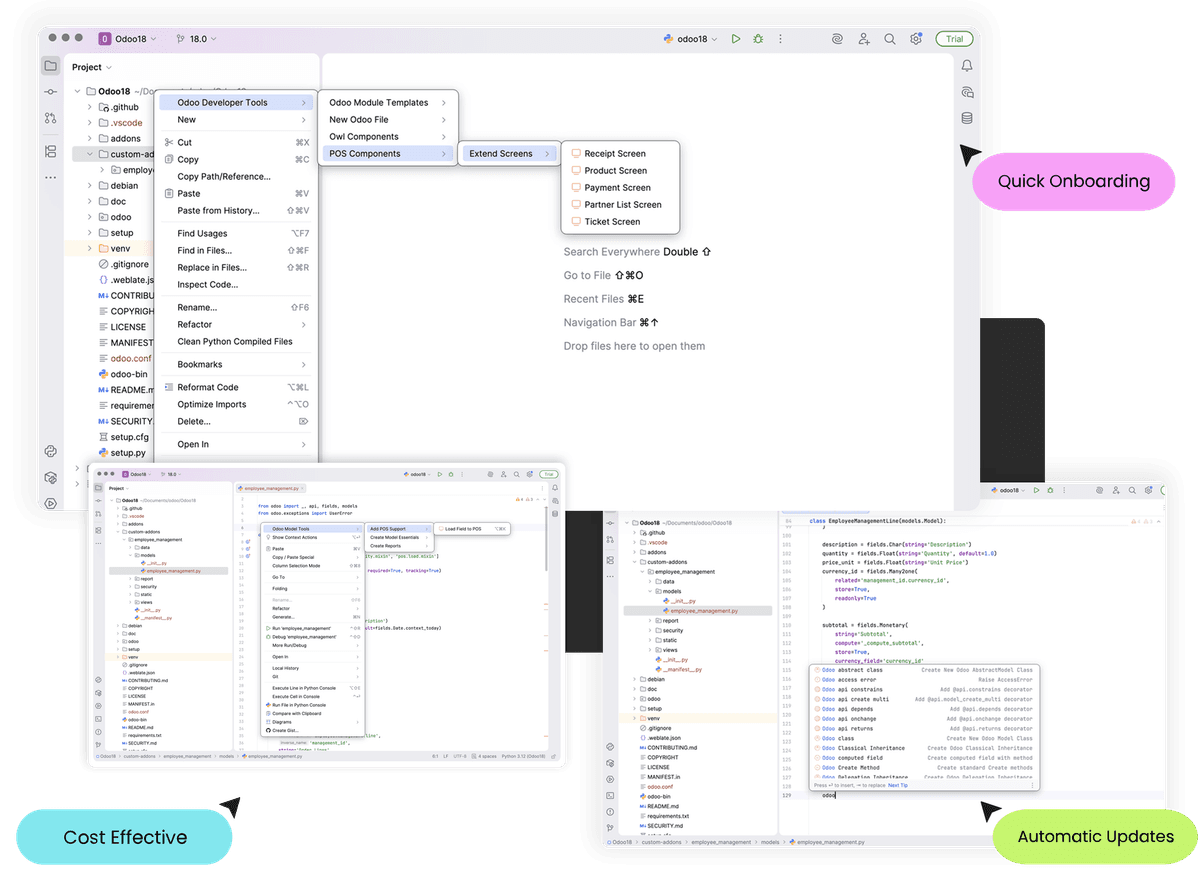Image resolution: width=1200 pixels, height=877 pixels.
Task: Click the Debug bug icon in top window toolbar
Action: tap(759, 39)
